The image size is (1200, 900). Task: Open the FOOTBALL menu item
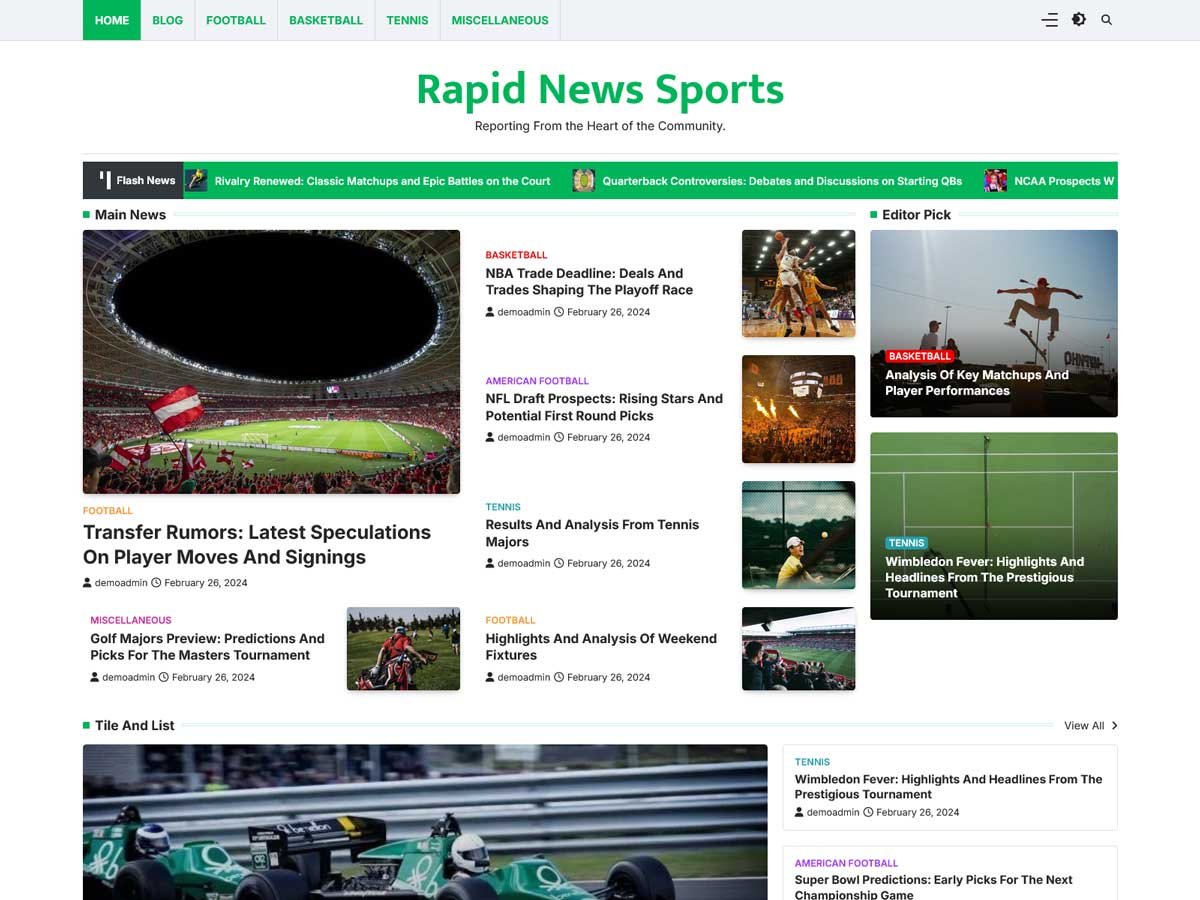(236, 20)
